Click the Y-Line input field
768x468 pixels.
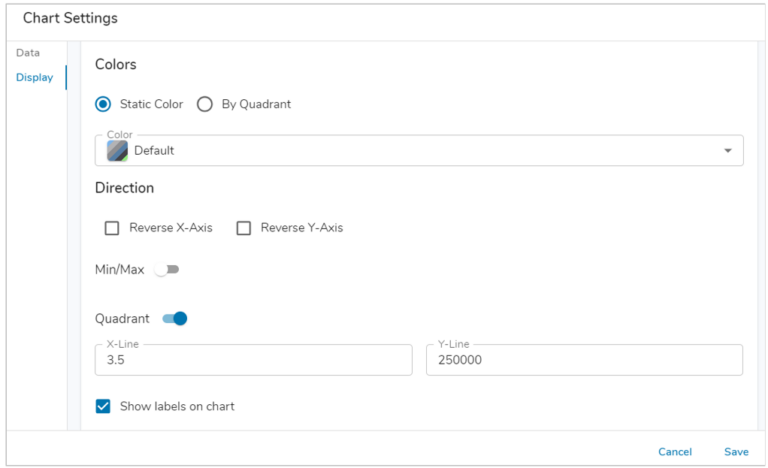[584, 360]
